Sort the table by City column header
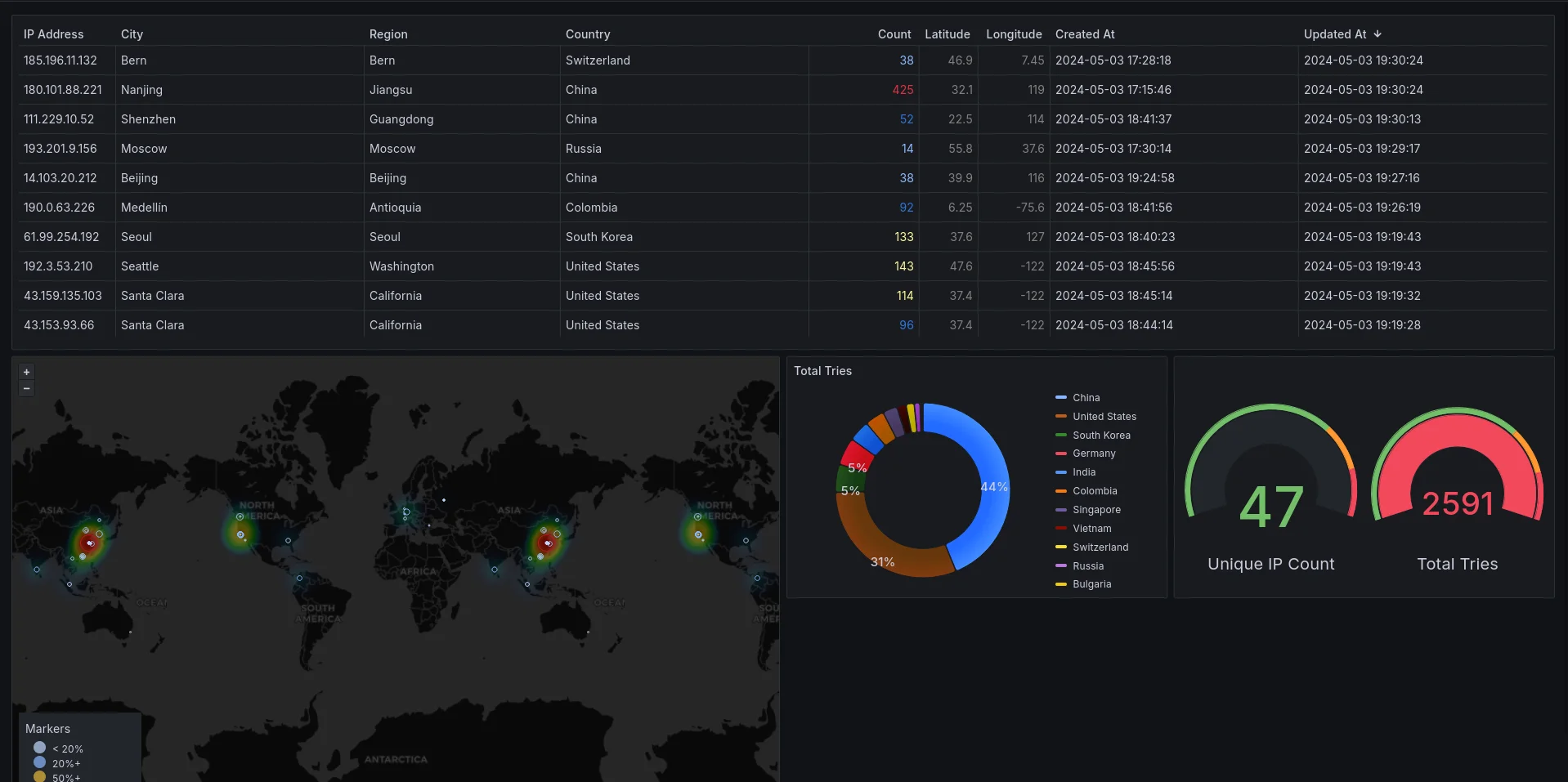The width and height of the screenshot is (1568, 782). point(132,34)
